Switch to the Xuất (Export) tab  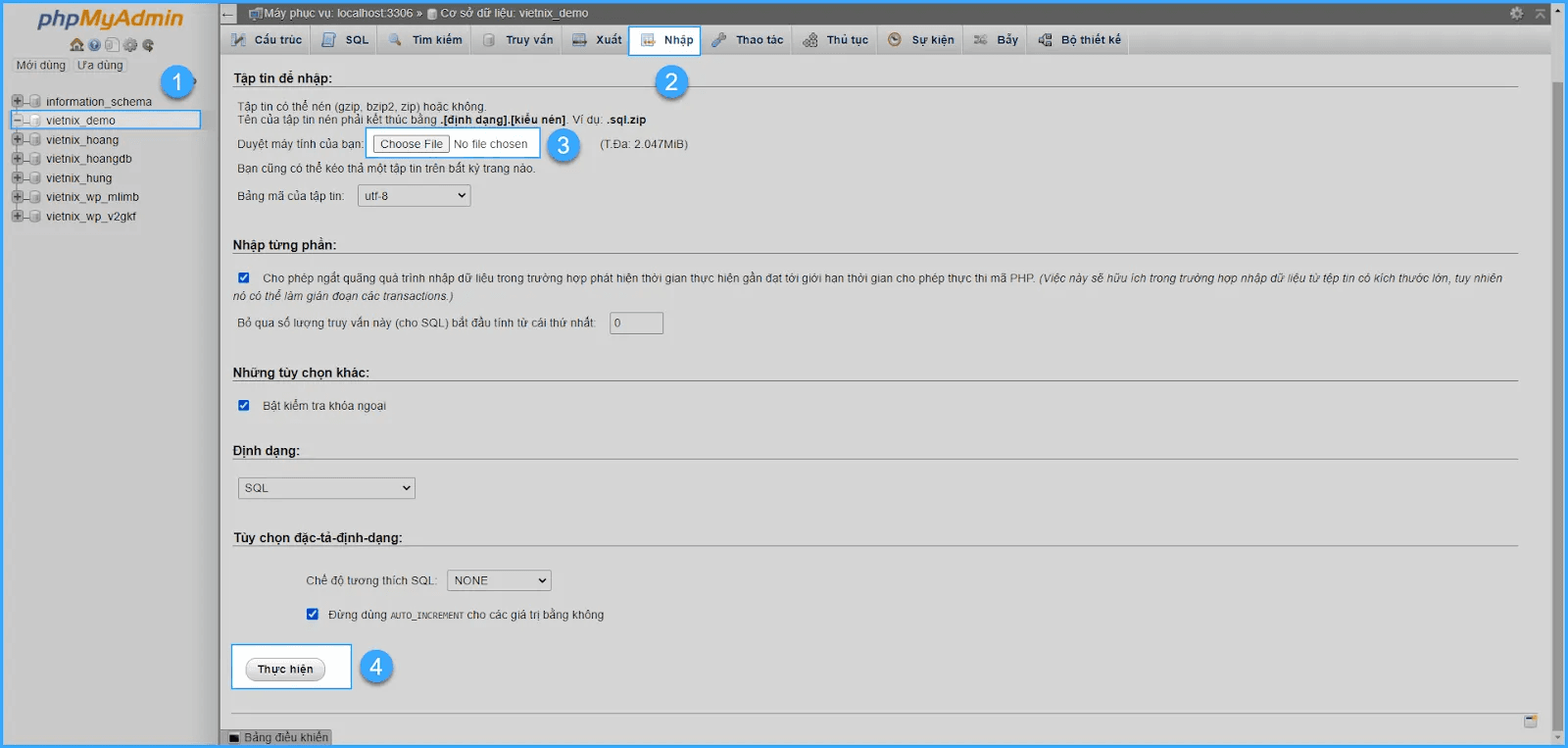tap(597, 40)
